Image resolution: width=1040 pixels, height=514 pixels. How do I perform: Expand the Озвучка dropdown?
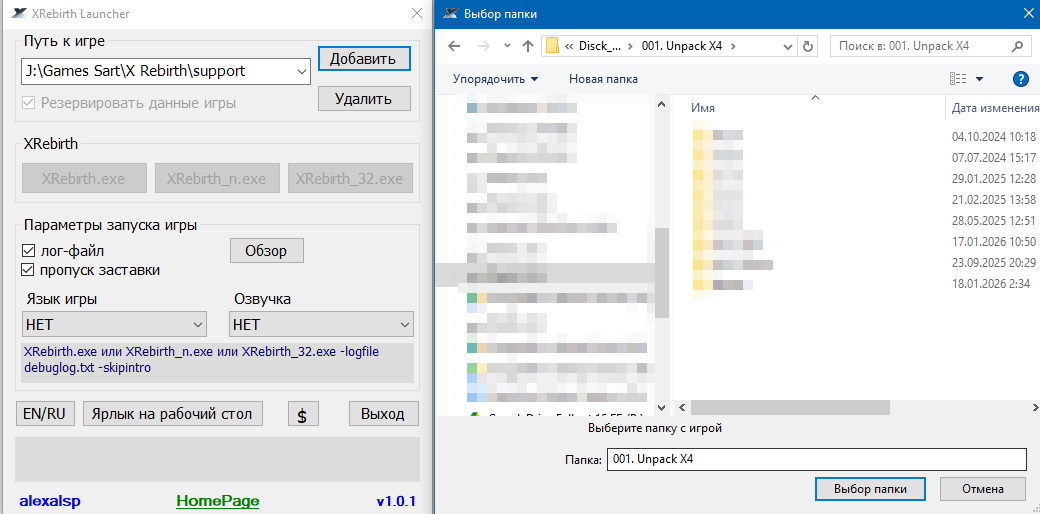click(404, 325)
